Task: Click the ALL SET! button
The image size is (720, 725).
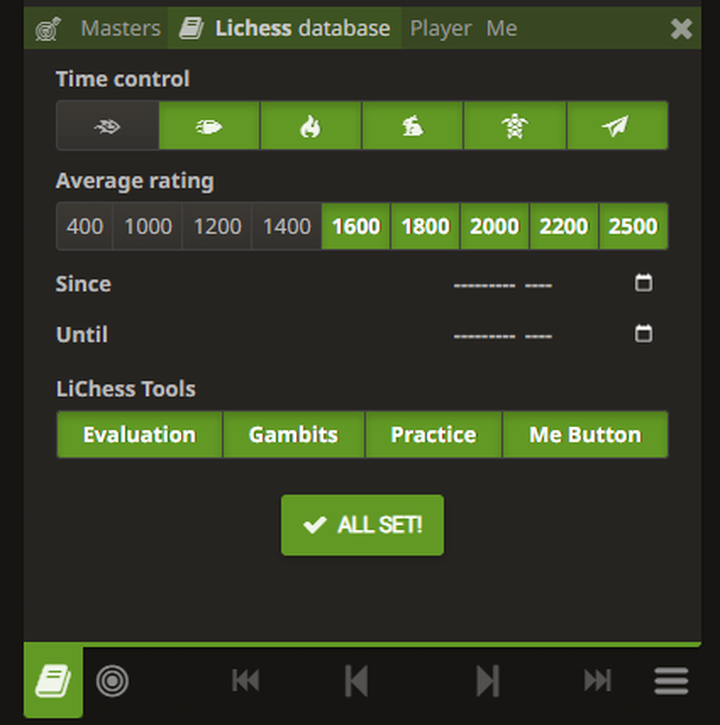Action: [x=362, y=525]
